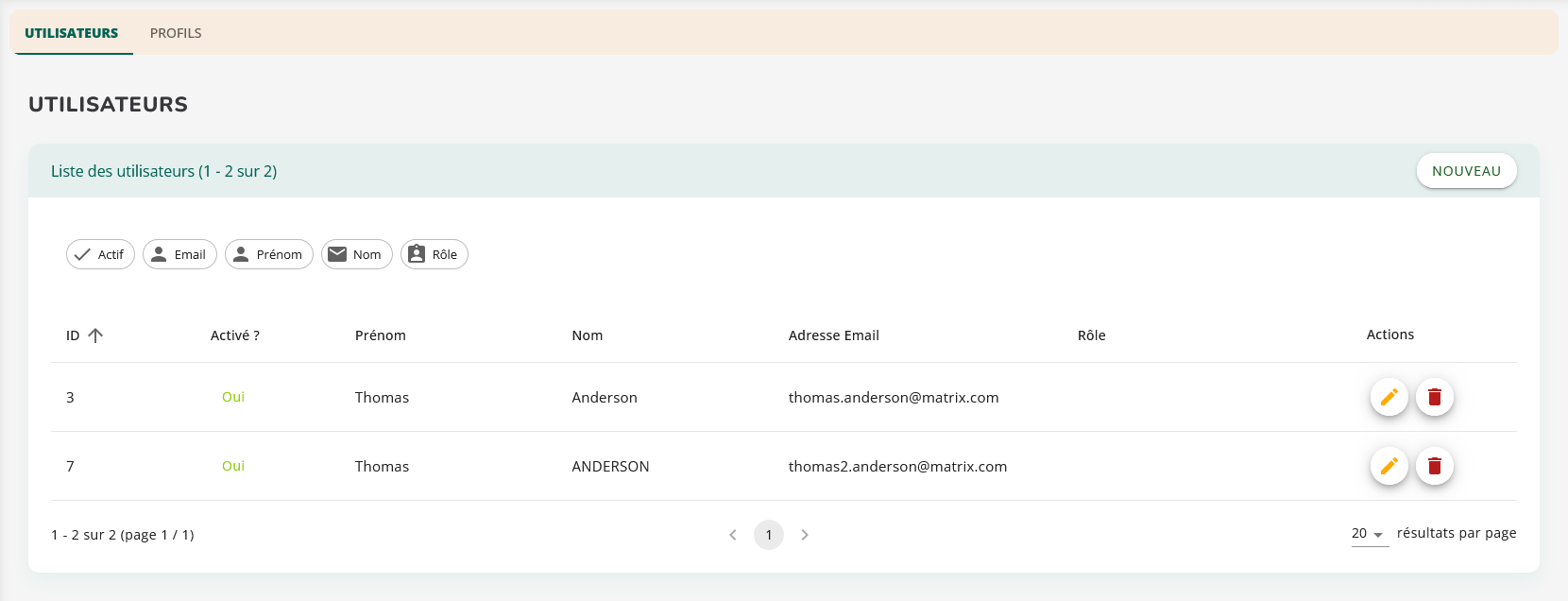Sort table by Nom column header
This screenshot has height=601, width=1568.
tap(587, 335)
